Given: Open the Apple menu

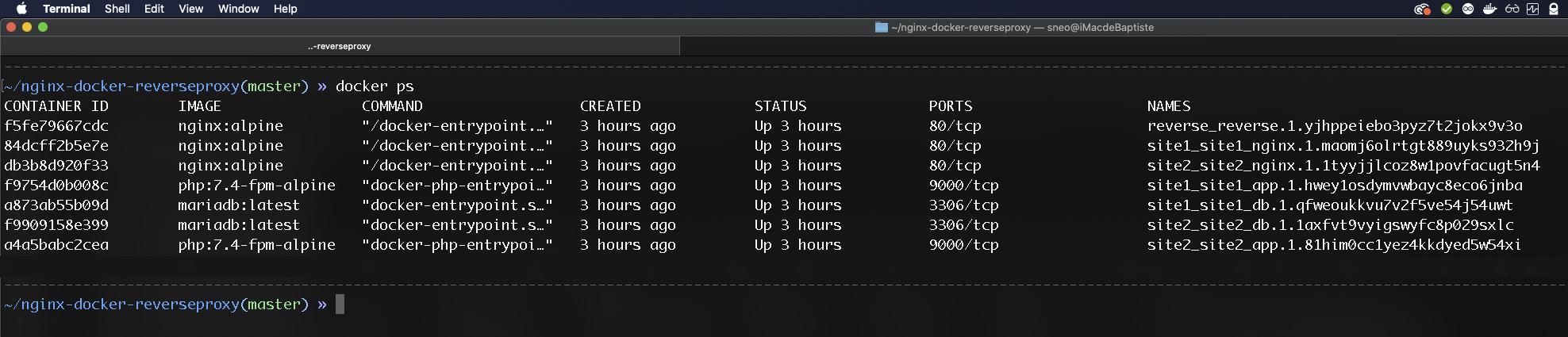Looking at the screenshot, I should click(21, 9).
